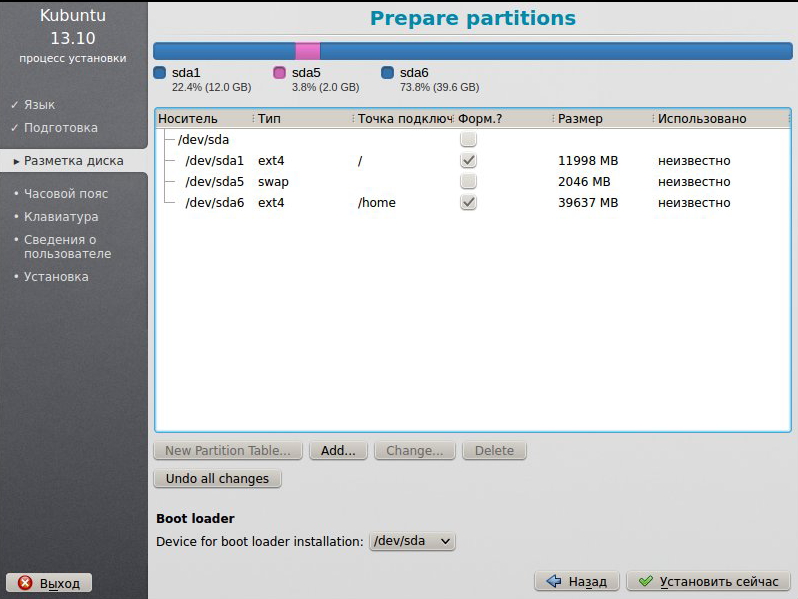This screenshot has height=599, width=798.
Task: Click the 39637 MB size value
Action: (x=588, y=203)
